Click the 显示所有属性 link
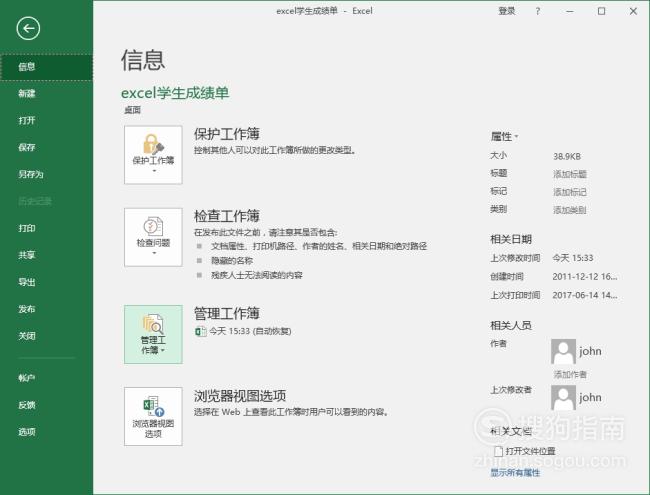 coord(515,473)
